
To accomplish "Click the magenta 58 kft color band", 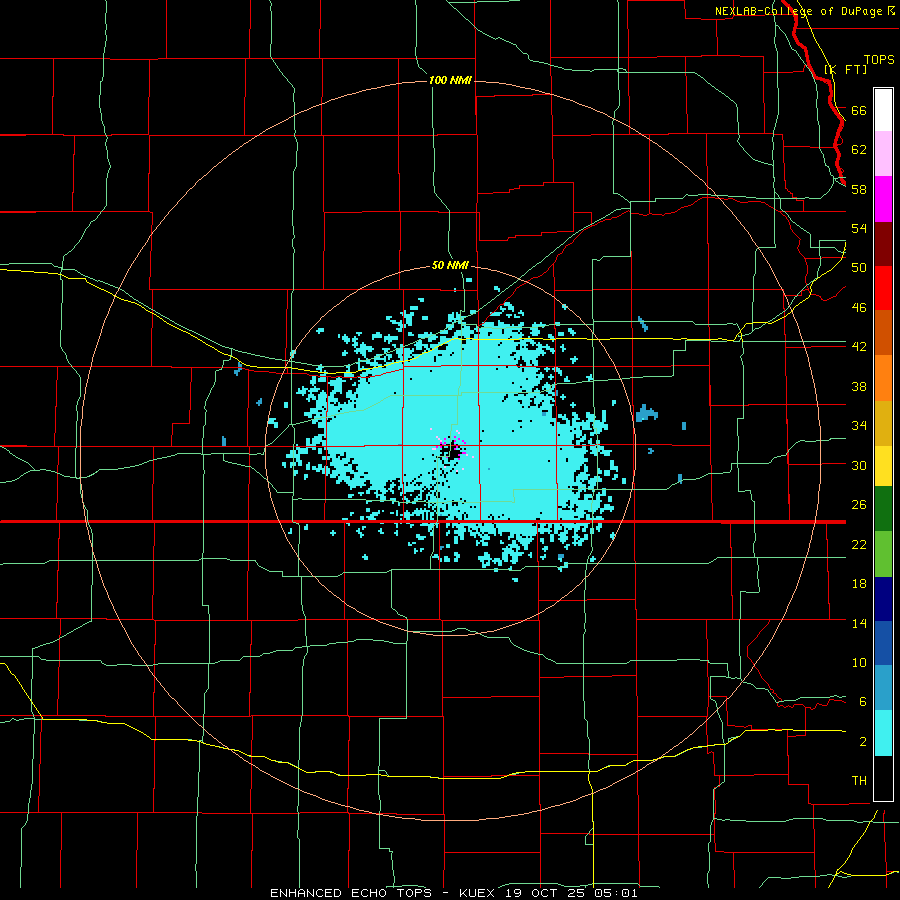I will [x=883, y=199].
